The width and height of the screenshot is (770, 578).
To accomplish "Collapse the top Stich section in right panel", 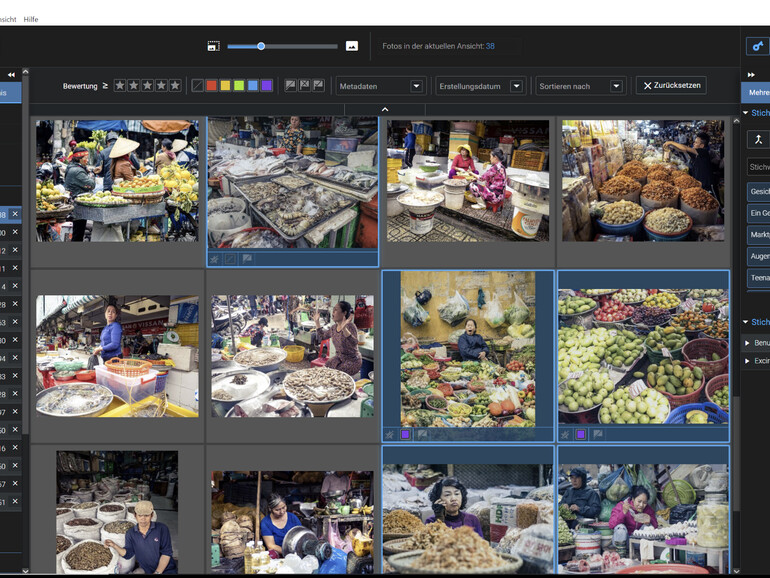I will tap(745, 112).
